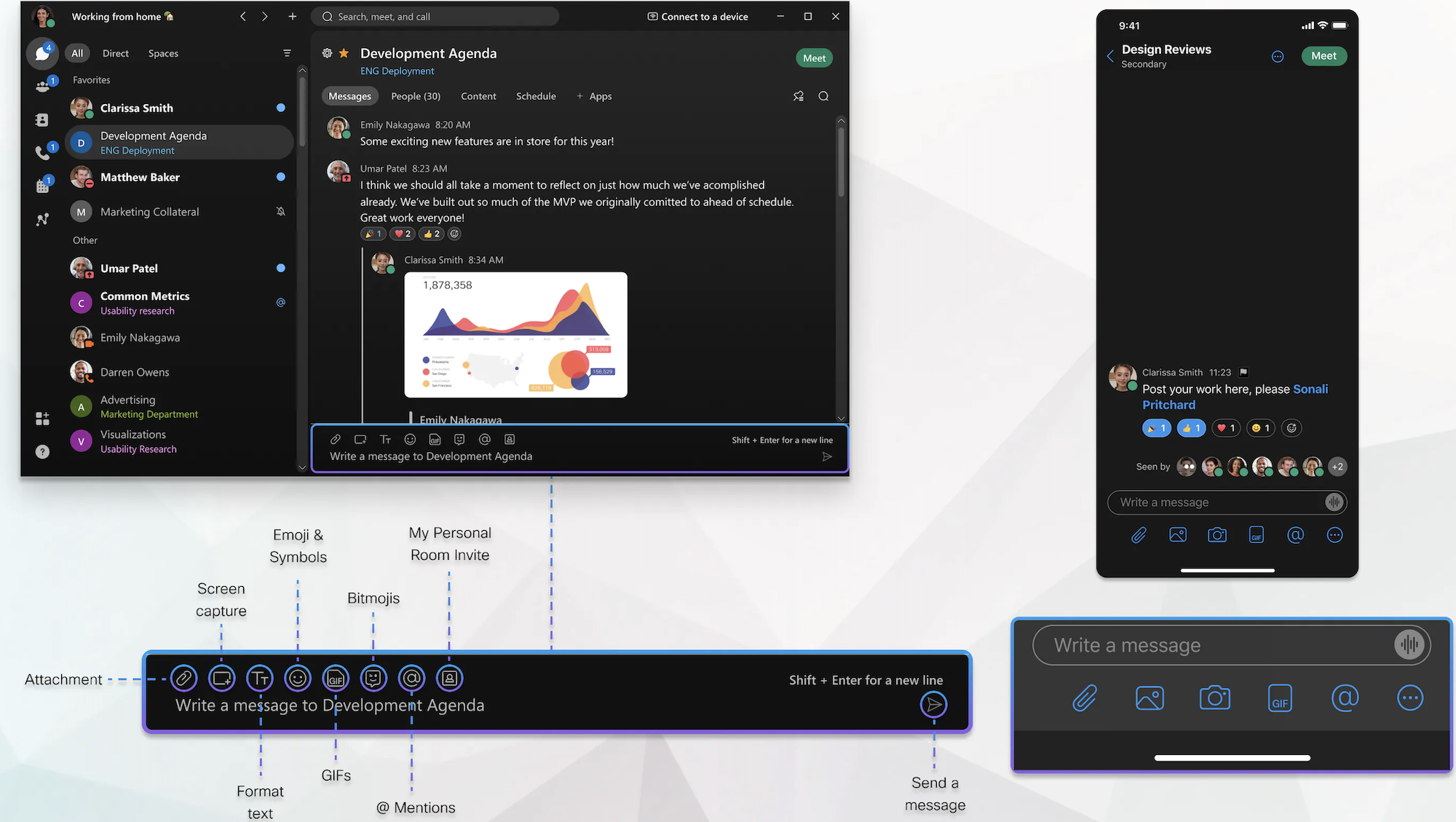The height and width of the screenshot is (822, 1456).
Task: Click the @ Mentions icon
Action: (x=412, y=678)
